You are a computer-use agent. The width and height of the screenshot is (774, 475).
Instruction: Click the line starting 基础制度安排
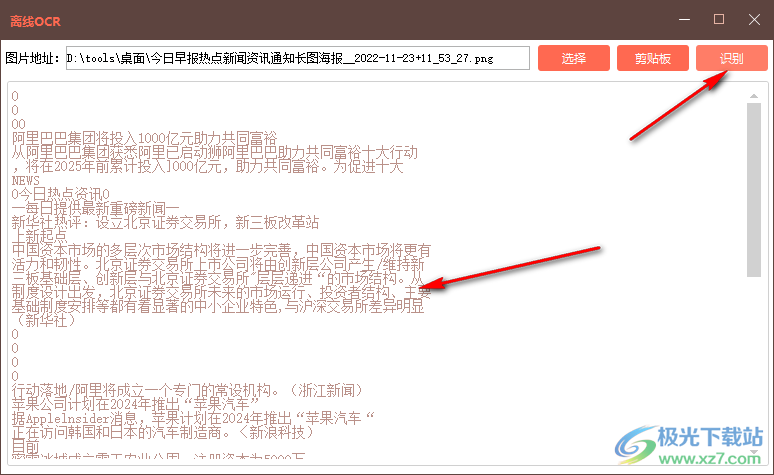pyautogui.click(x=218, y=307)
